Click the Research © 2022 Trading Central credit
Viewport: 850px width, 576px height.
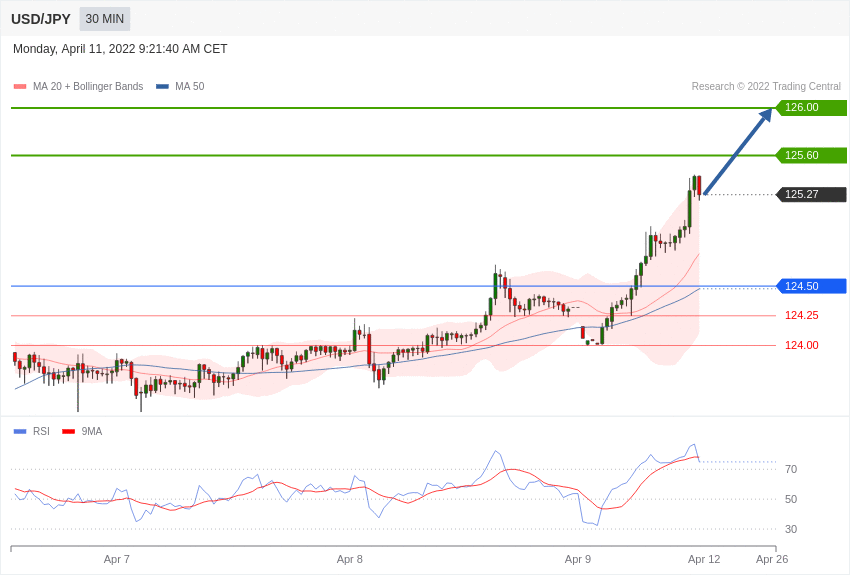(x=766, y=86)
